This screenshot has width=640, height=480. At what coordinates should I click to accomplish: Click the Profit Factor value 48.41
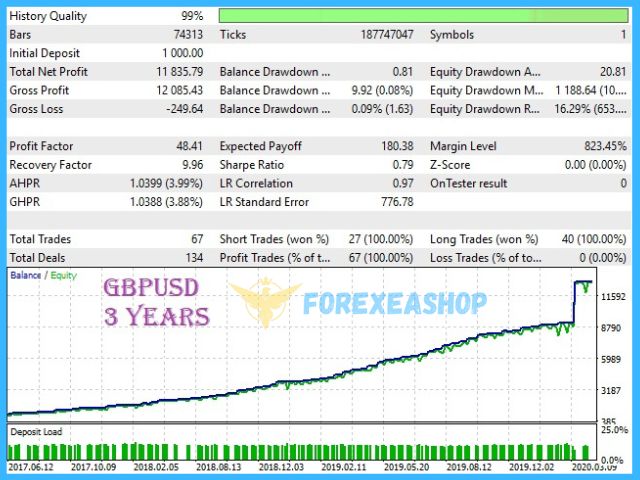coord(189,146)
